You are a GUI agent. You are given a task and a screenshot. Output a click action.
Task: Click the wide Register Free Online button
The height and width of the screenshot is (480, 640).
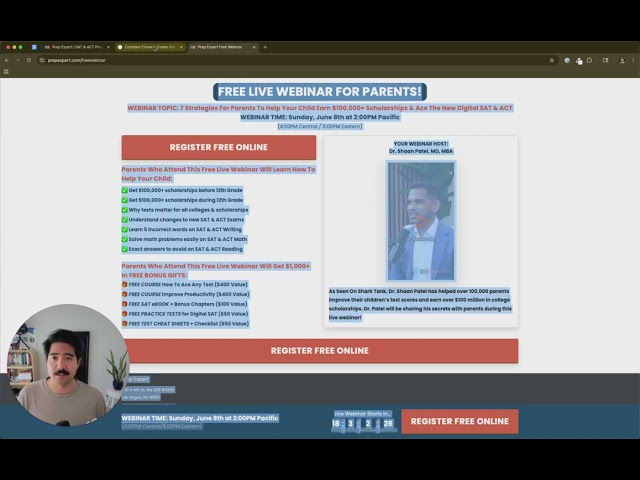320,351
